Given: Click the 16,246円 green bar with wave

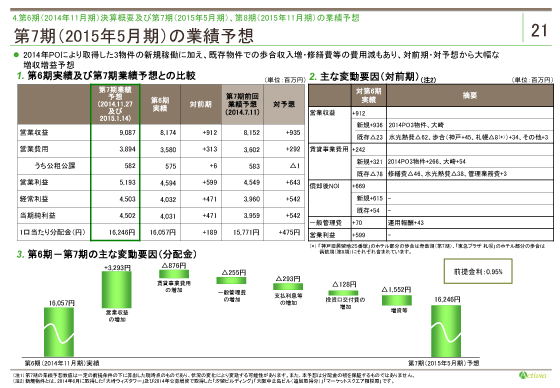Looking at the screenshot, I should (446, 330).
